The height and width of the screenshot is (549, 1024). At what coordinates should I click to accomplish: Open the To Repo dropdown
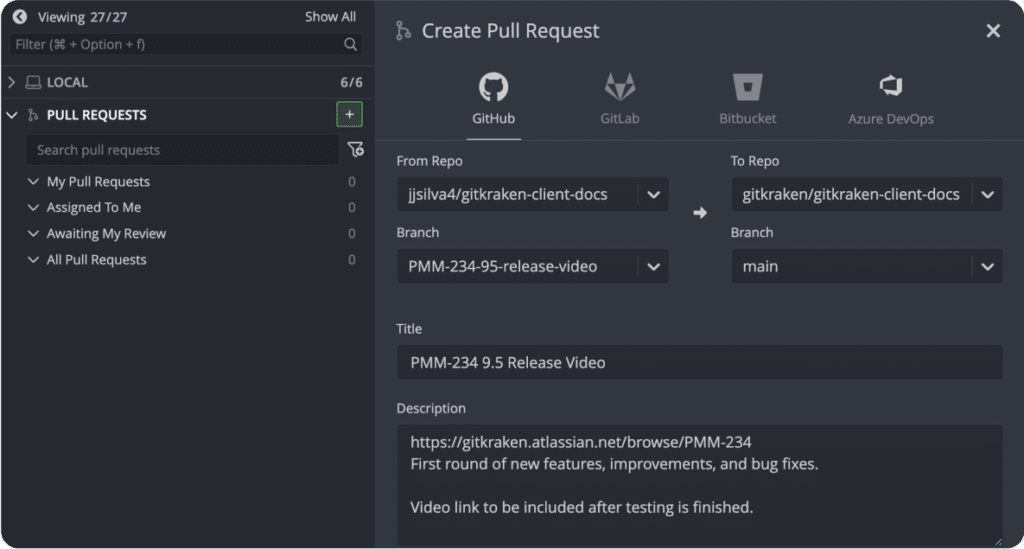tap(867, 195)
